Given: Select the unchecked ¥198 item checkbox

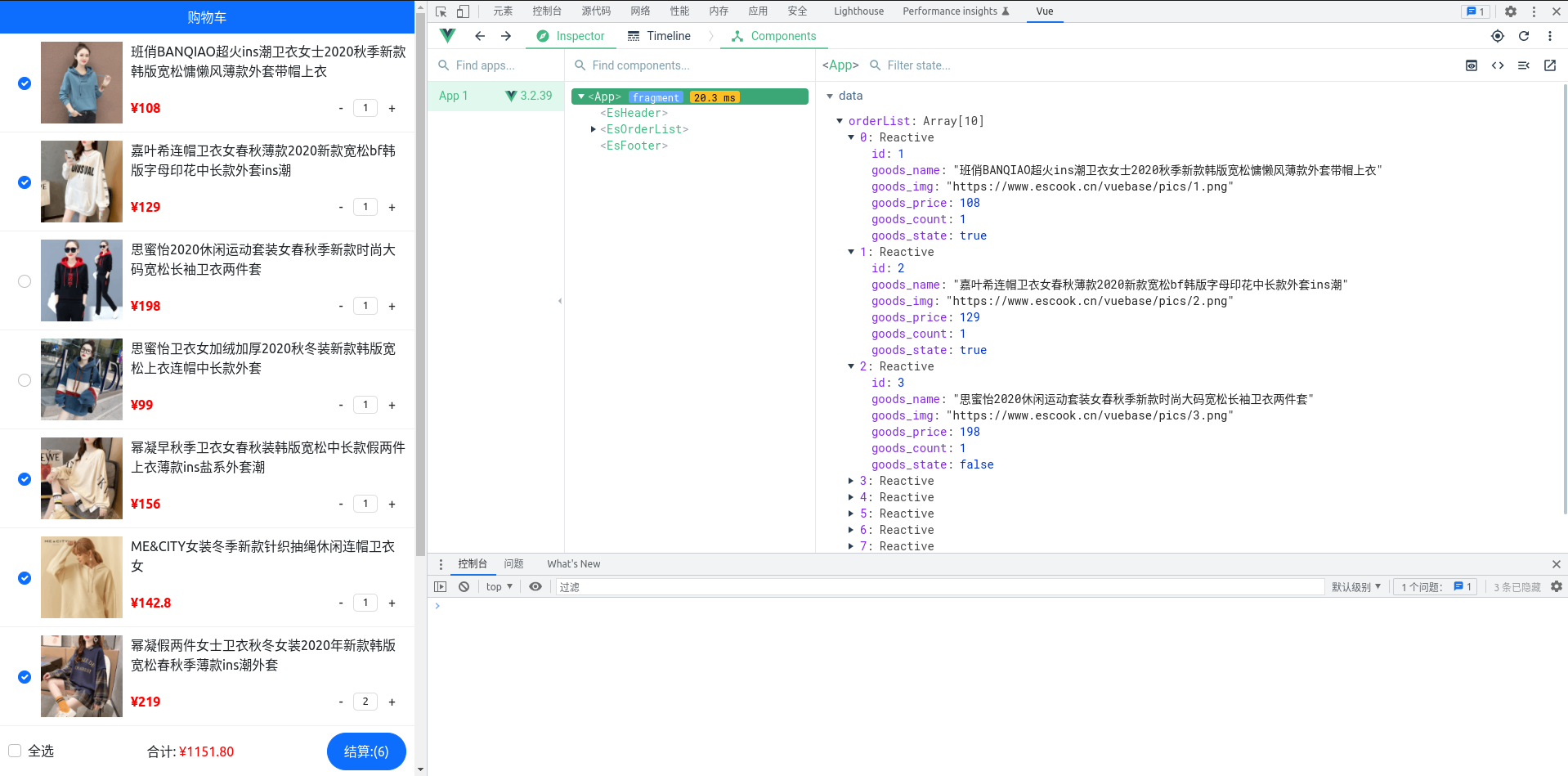Looking at the screenshot, I should [x=25, y=281].
